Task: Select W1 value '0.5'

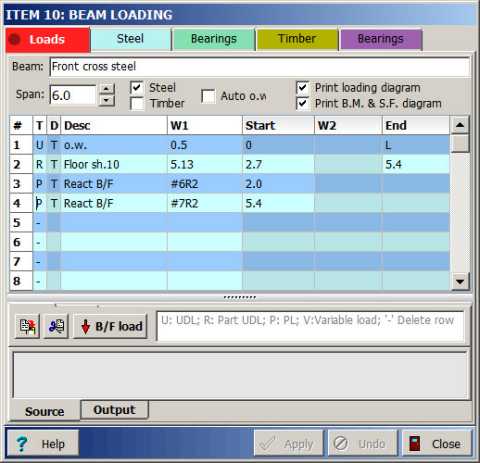Action: coord(205,145)
